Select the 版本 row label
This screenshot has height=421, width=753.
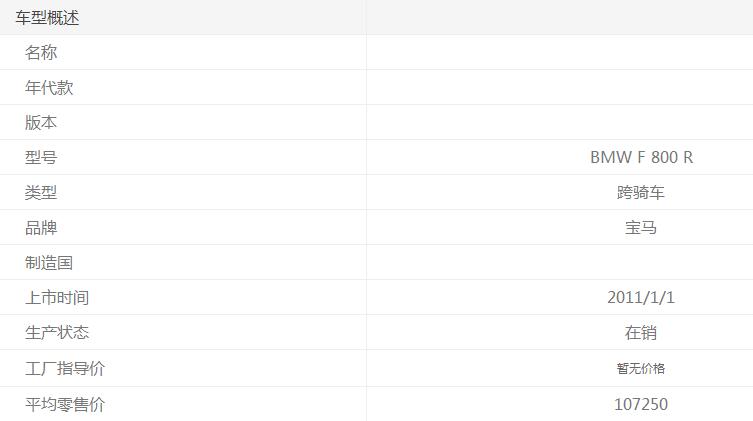tap(41, 123)
